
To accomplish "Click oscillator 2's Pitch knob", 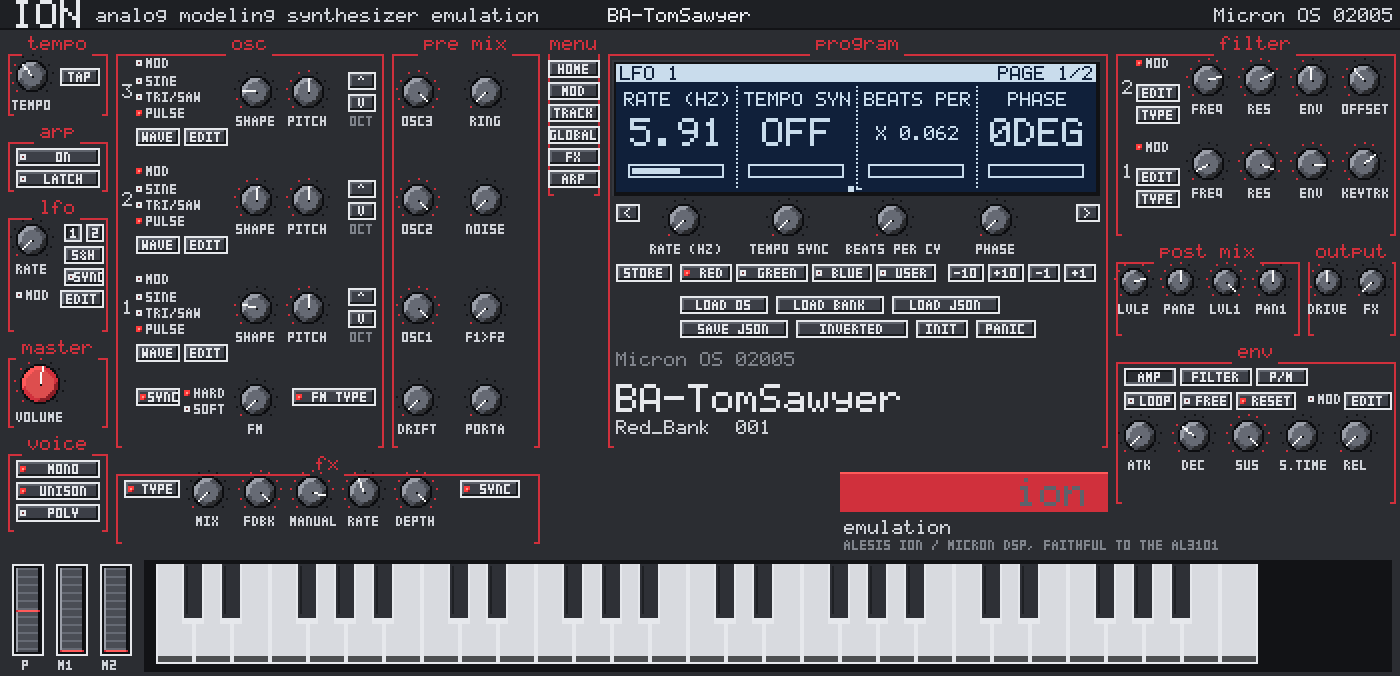I will pyautogui.click(x=307, y=200).
